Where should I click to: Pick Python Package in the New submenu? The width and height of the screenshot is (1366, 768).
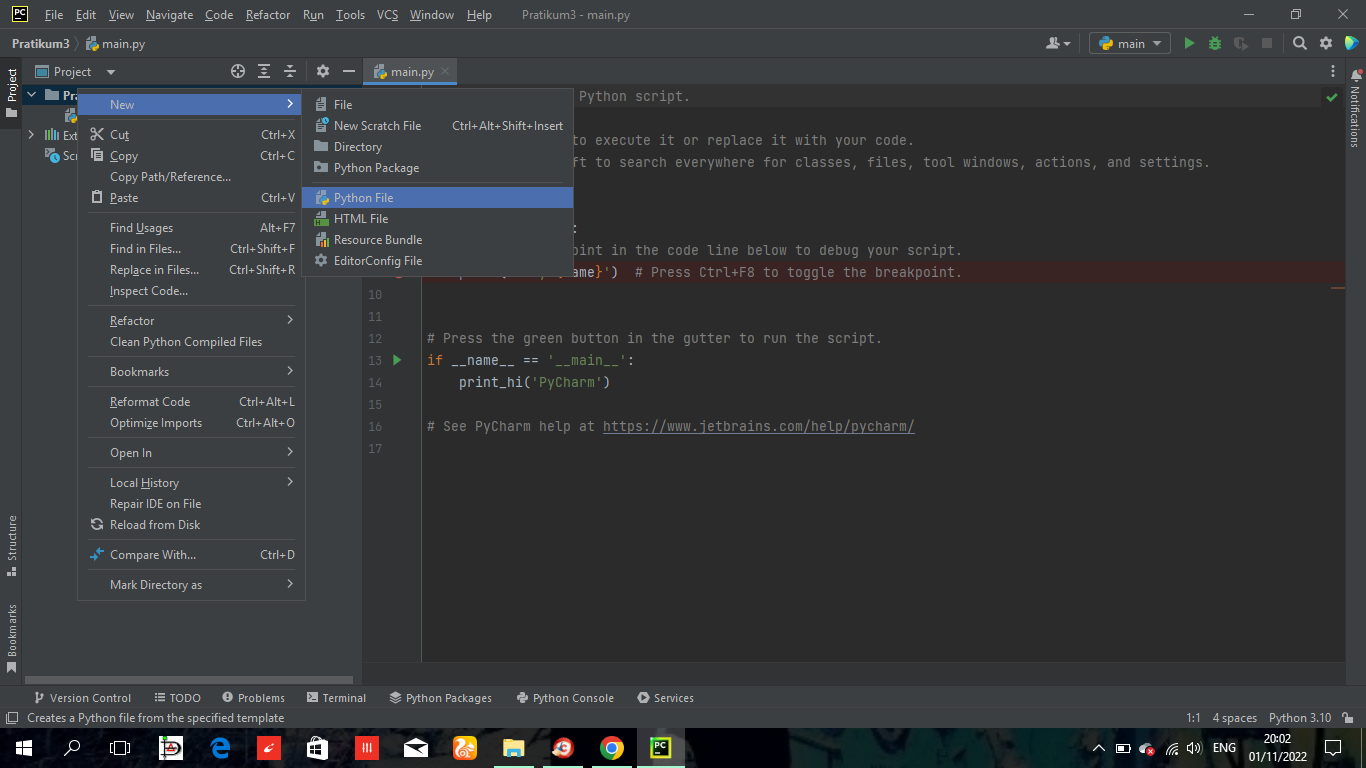click(438, 167)
